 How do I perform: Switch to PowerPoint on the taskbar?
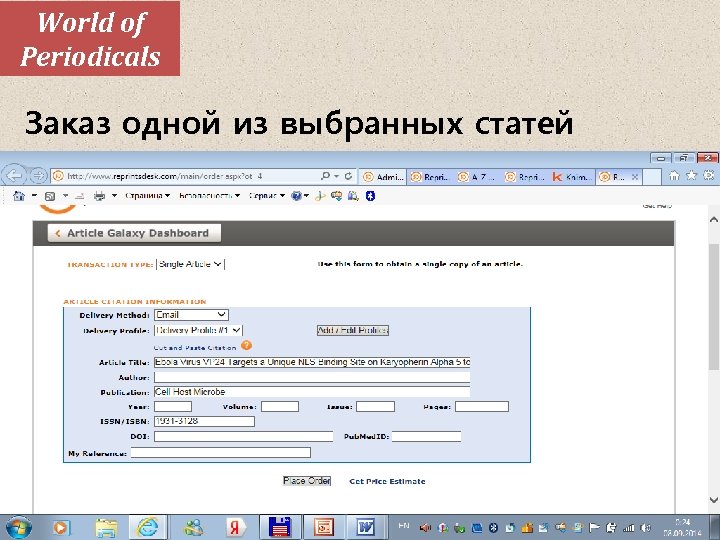(324, 528)
